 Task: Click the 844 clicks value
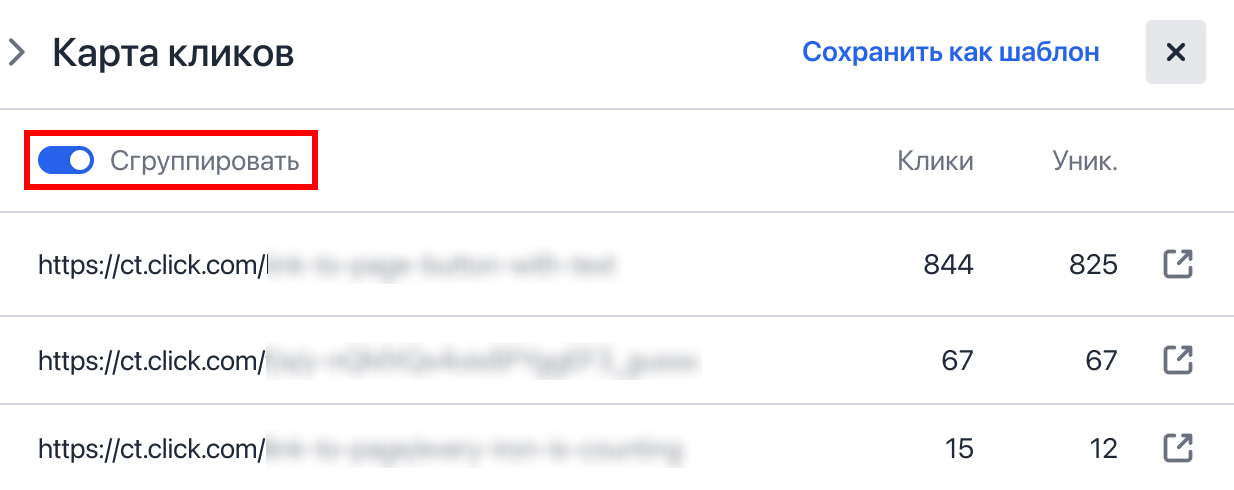point(948,265)
